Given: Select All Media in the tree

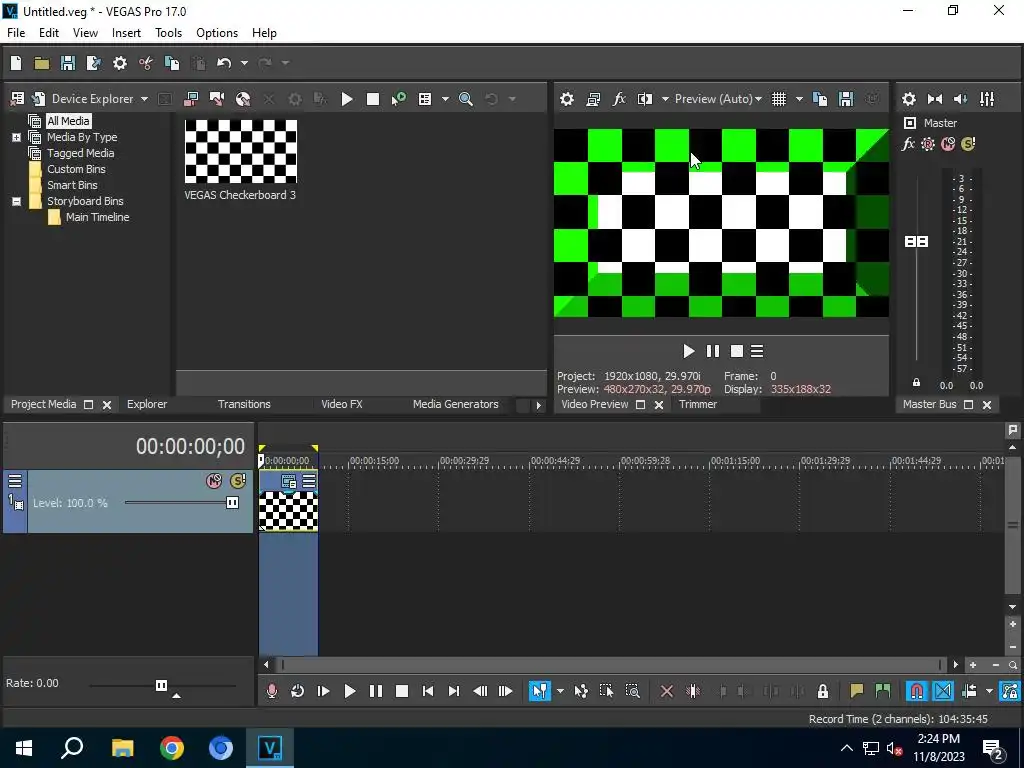Looking at the screenshot, I should [68, 121].
